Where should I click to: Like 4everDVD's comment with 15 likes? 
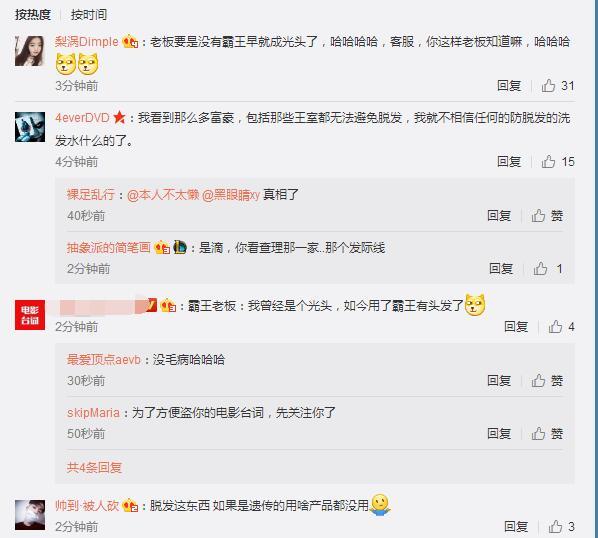548,161
